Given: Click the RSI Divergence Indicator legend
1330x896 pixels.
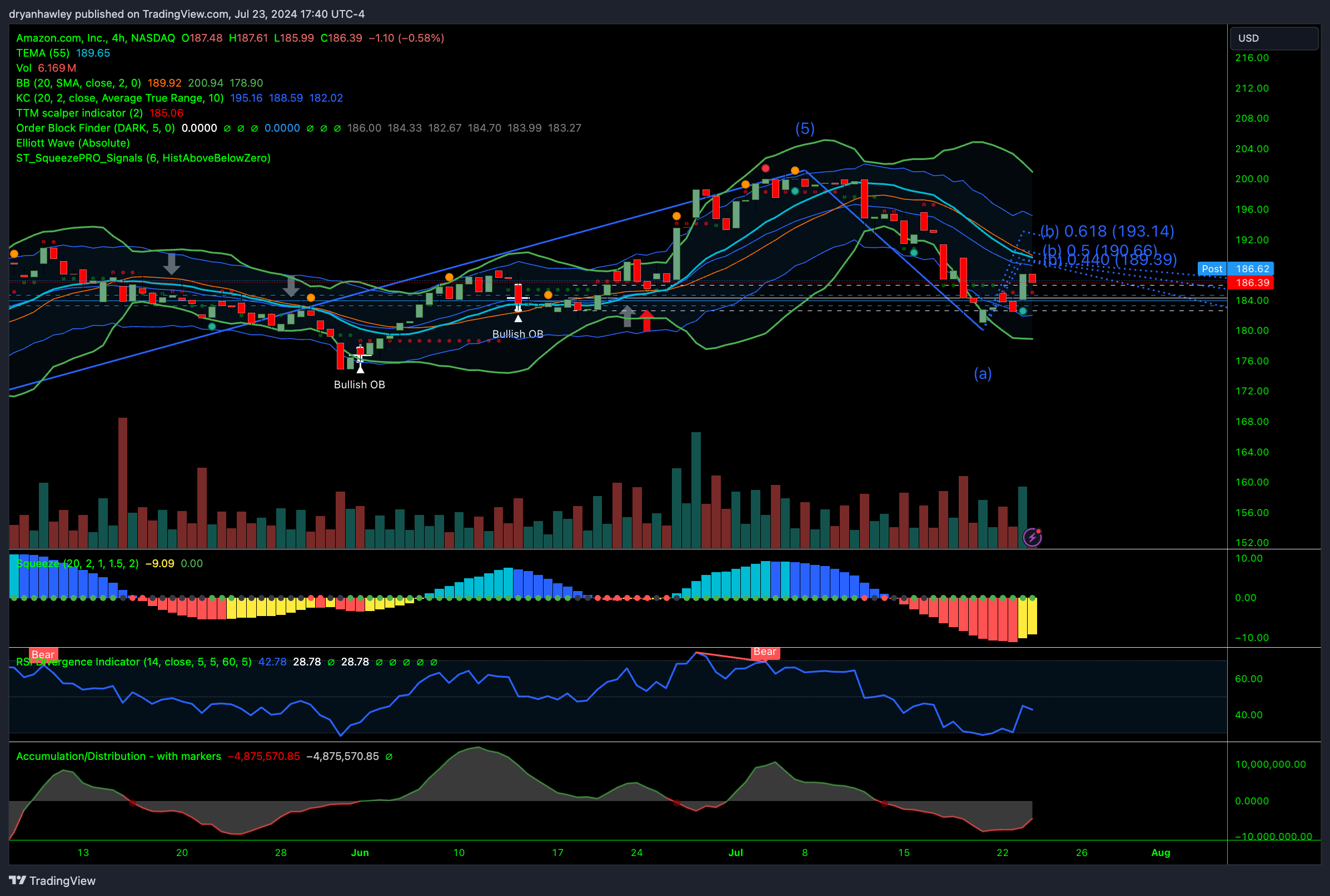Looking at the screenshot, I should click(134, 662).
